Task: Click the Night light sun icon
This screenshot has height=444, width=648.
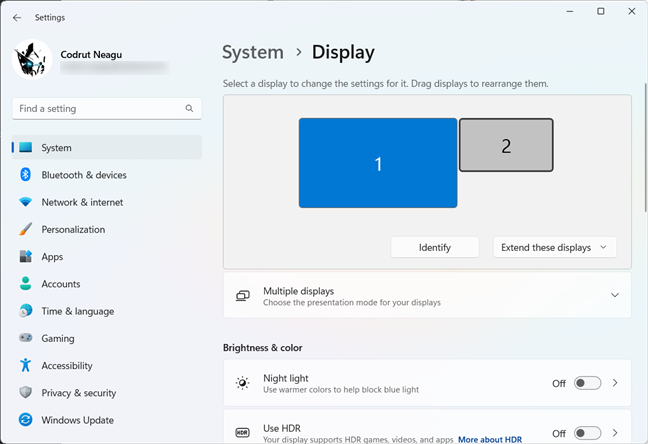Action: [243, 383]
